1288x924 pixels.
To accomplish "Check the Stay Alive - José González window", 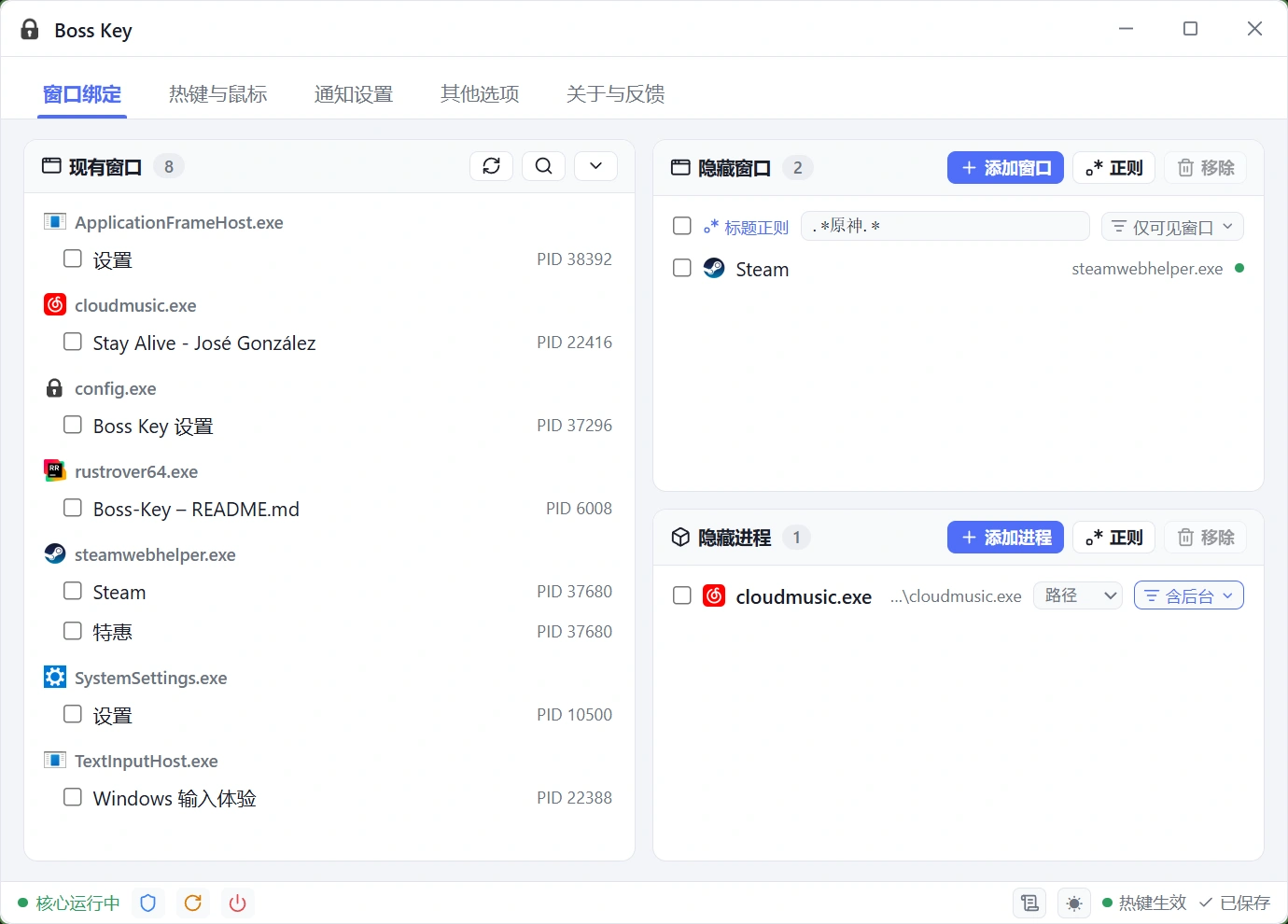I will tap(73, 342).
